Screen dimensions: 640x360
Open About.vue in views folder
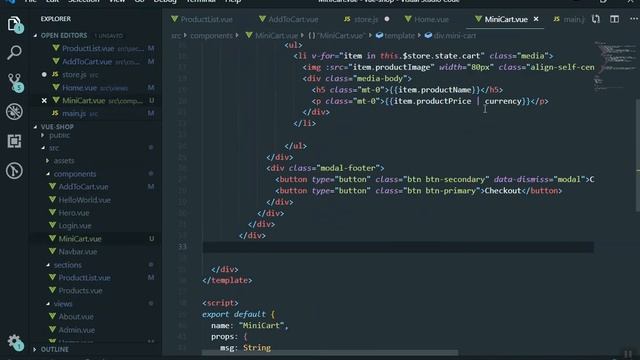tap(76, 317)
